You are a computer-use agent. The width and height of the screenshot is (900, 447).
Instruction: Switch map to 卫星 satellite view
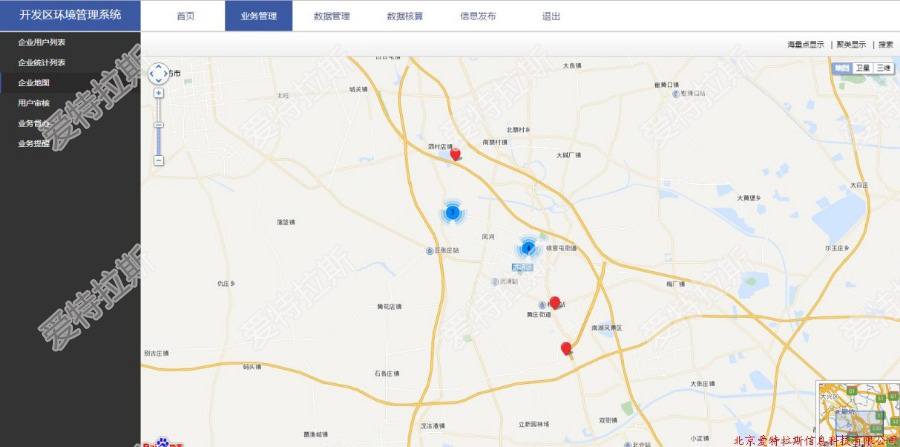(x=862, y=67)
